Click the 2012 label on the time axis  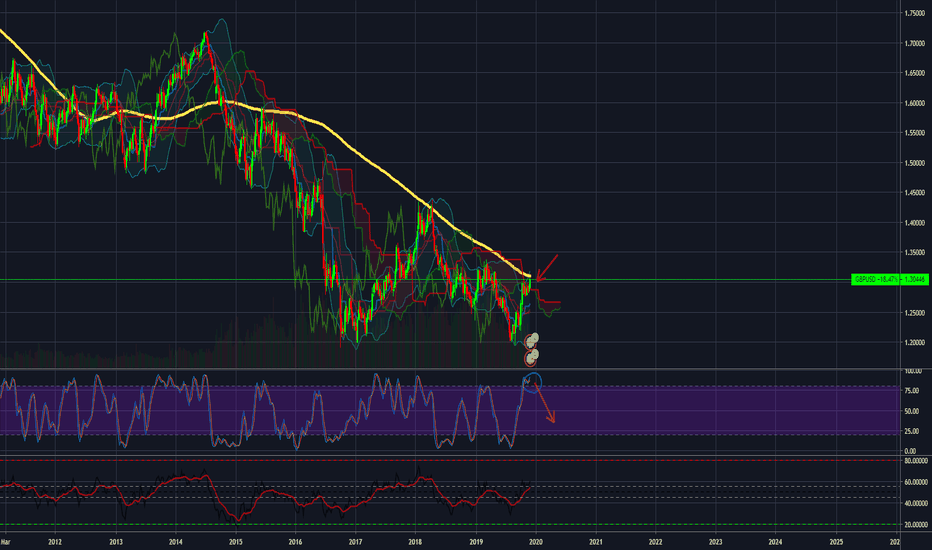55,541
